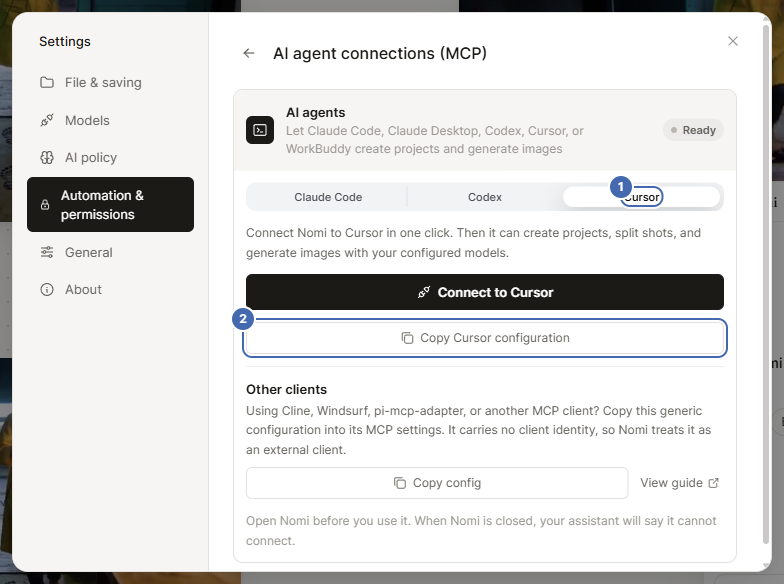Click the AI agents title text
784x584 pixels.
(316, 112)
